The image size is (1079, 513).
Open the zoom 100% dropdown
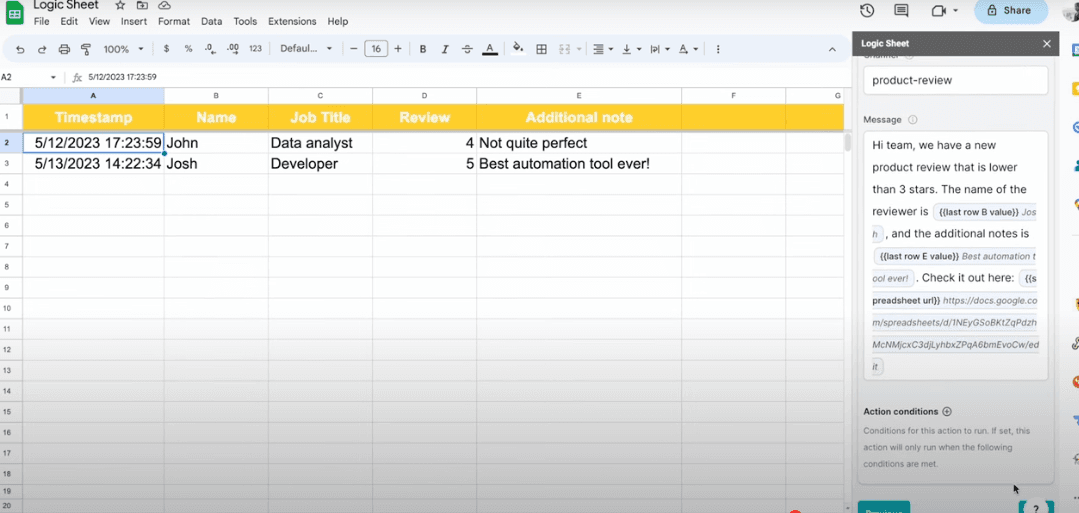(124, 49)
